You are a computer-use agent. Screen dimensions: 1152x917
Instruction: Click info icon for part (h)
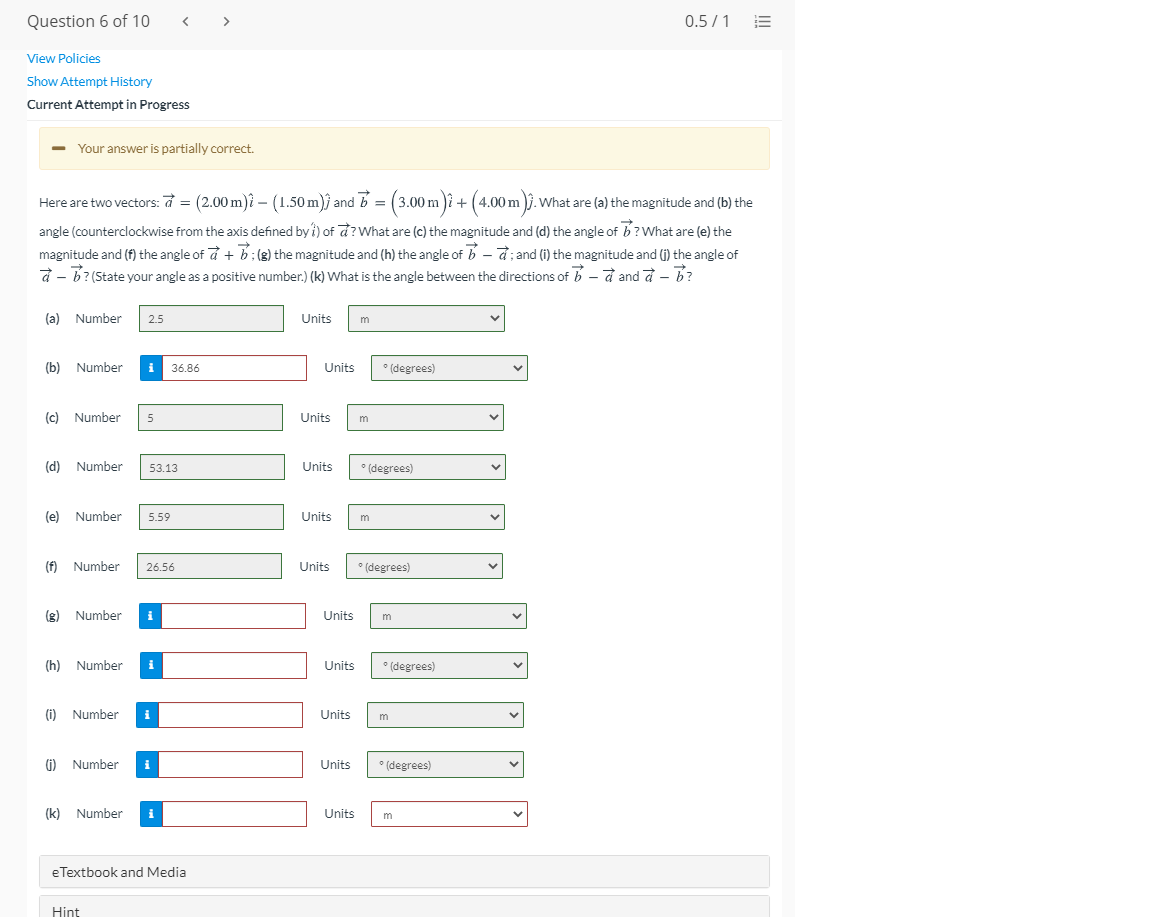click(x=151, y=666)
